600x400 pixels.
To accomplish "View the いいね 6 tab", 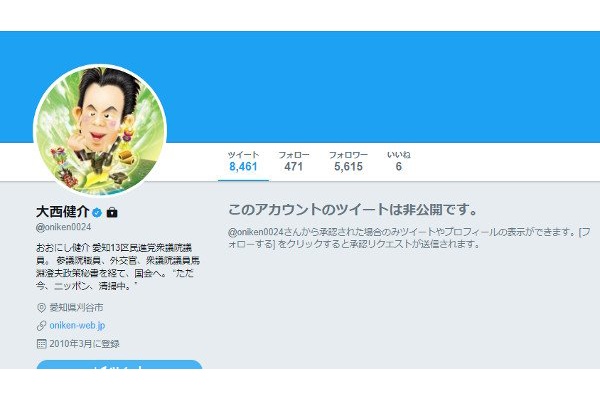I will (399, 162).
